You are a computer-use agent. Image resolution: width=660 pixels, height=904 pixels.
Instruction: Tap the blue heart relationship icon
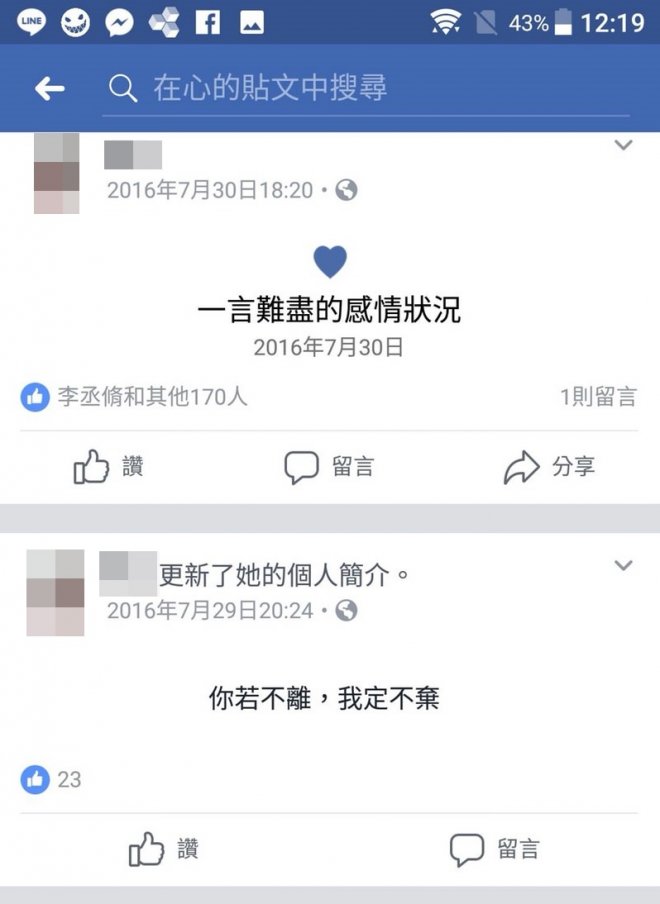tap(330, 261)
